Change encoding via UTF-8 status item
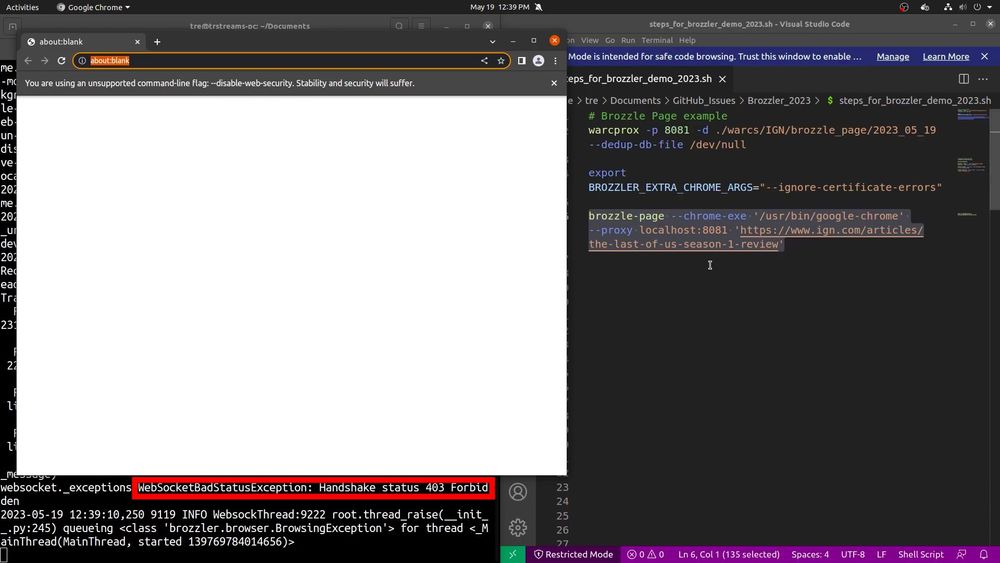Screen dimensions: 1000x563 853,555
